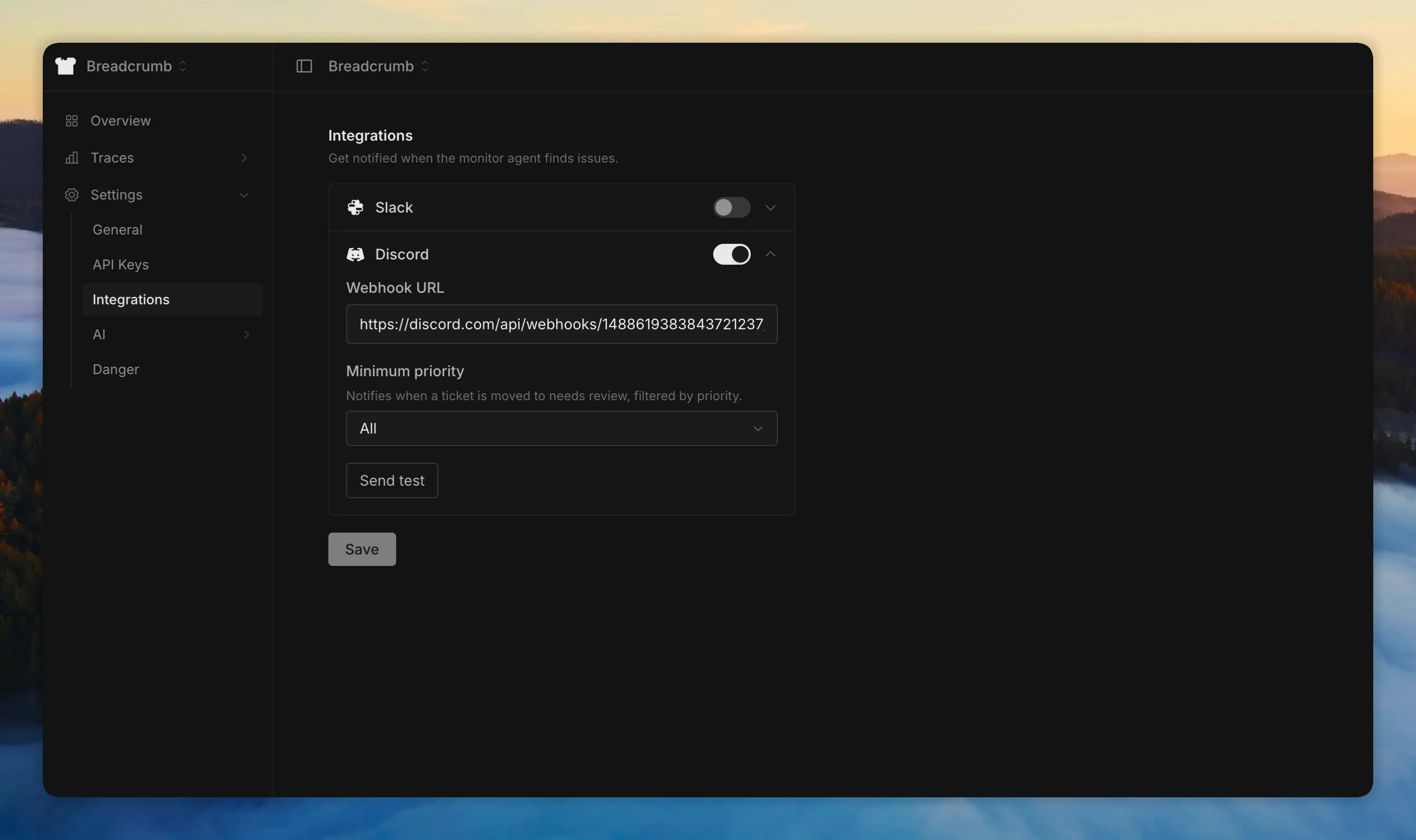The width and height of the screenshot is (1416, 840).
Task: Enable the Slack integration switch
Action: pos(731,207)
